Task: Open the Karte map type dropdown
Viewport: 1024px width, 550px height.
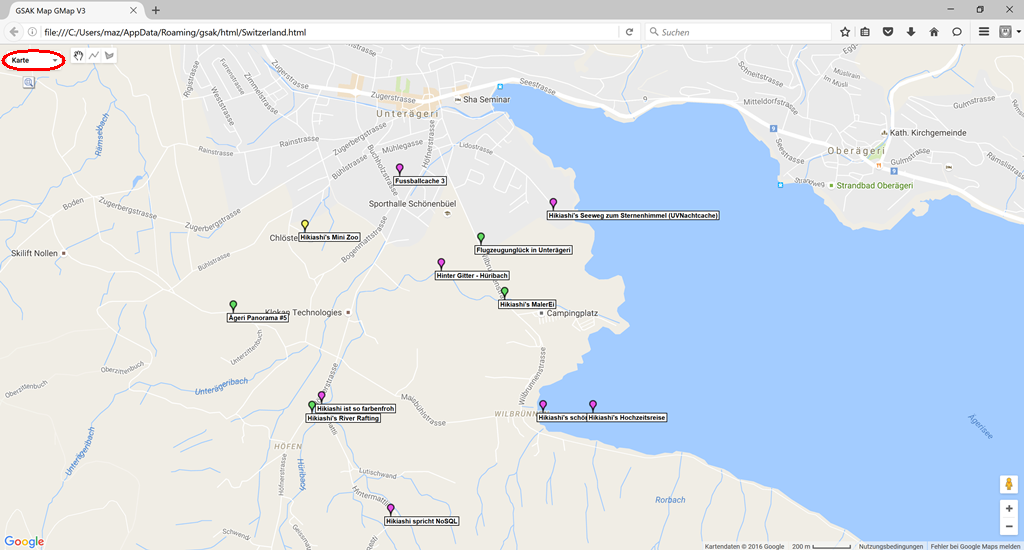Action: (33, 60)
